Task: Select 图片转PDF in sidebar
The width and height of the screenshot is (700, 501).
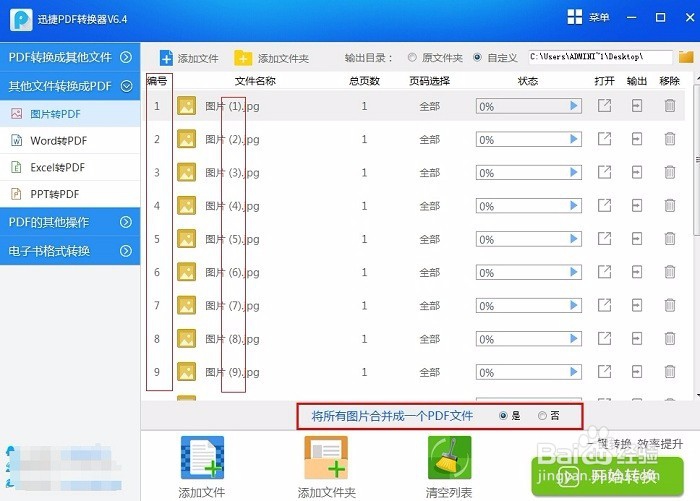Action: click(70, 114)
